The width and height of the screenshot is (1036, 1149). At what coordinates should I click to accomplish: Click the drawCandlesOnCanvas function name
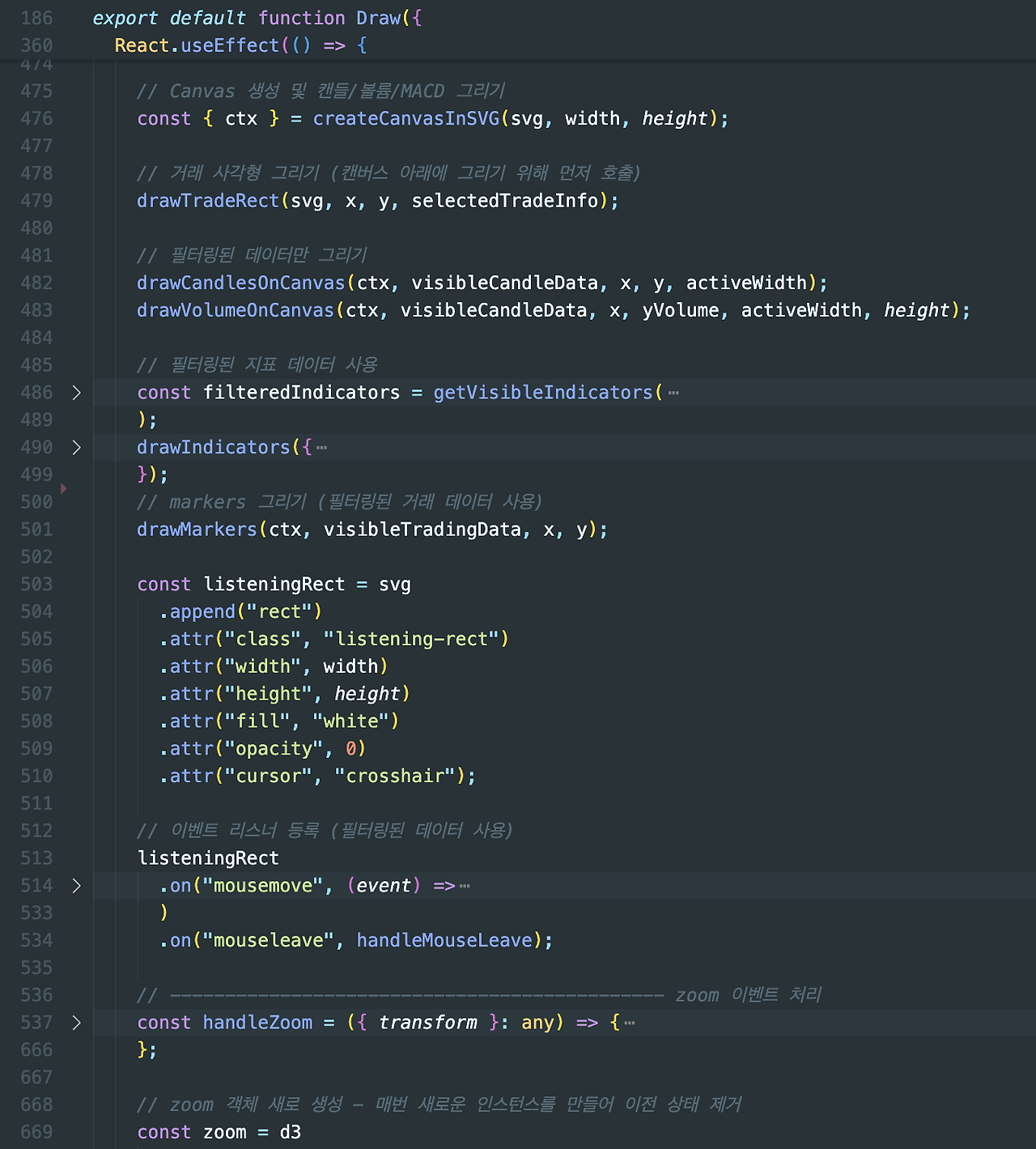coord(241,283)
